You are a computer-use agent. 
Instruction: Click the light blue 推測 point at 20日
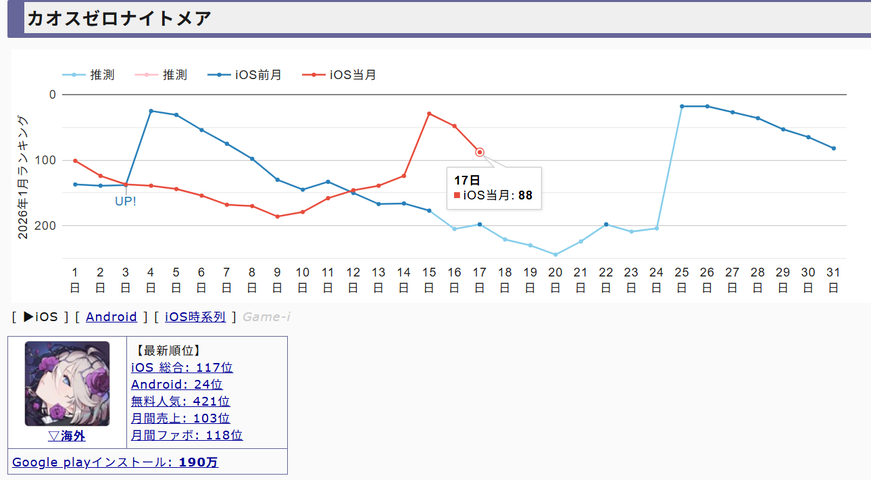point(555,254)
